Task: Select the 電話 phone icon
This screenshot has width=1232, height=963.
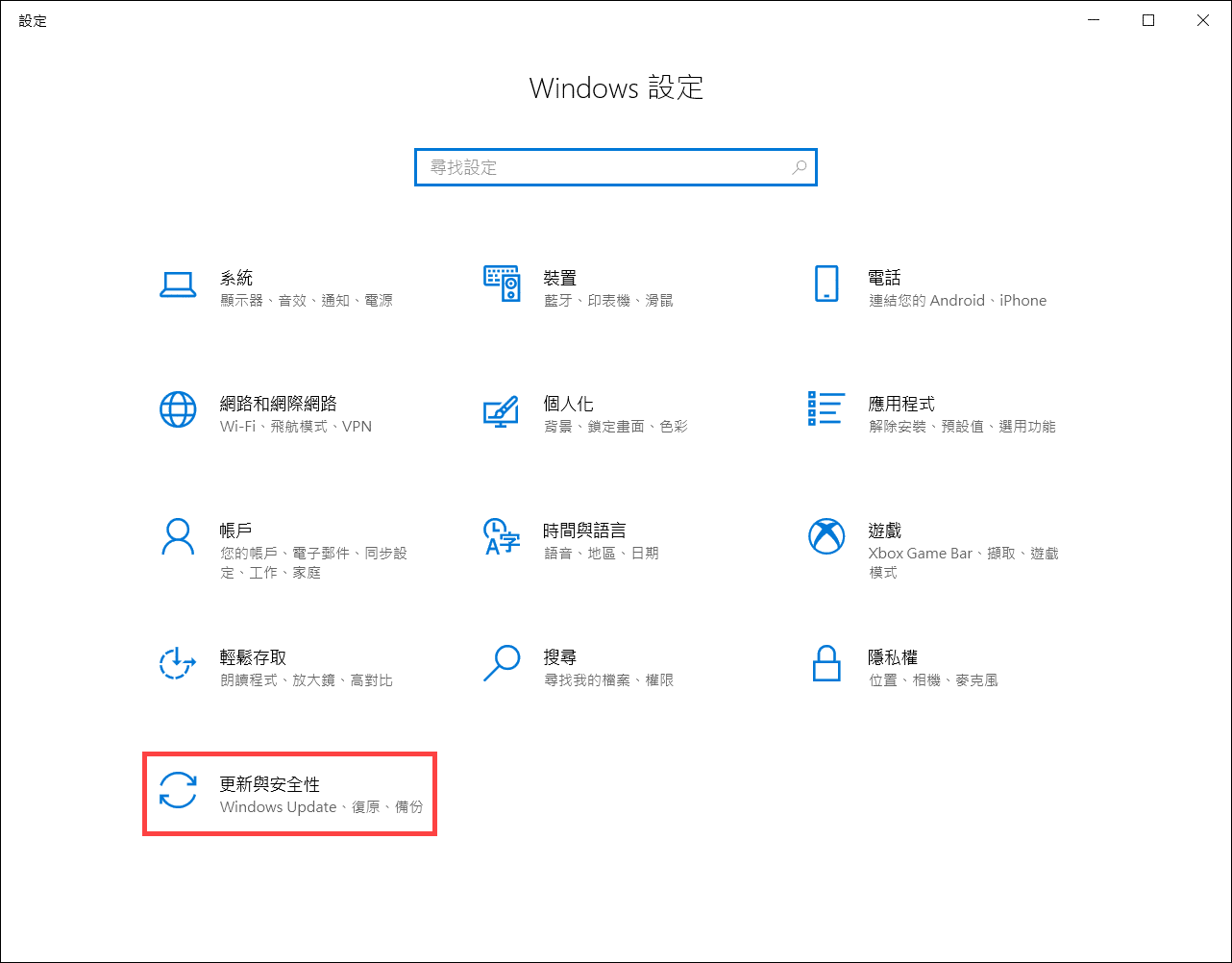Action: click(825, 284)
